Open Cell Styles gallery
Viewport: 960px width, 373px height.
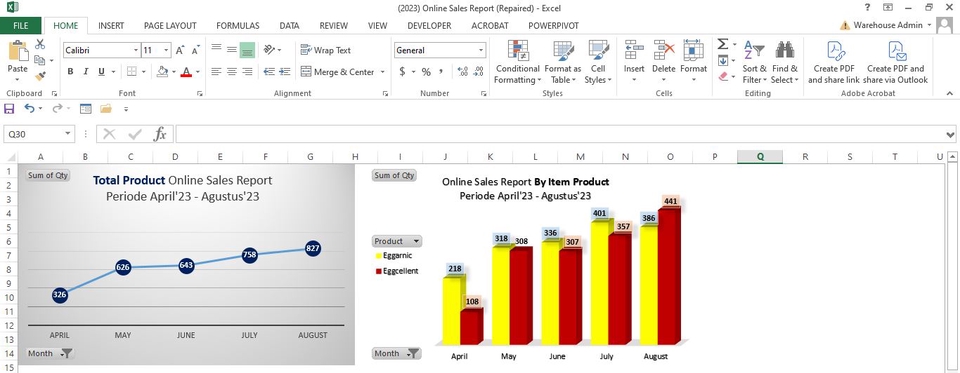point(598,62)
